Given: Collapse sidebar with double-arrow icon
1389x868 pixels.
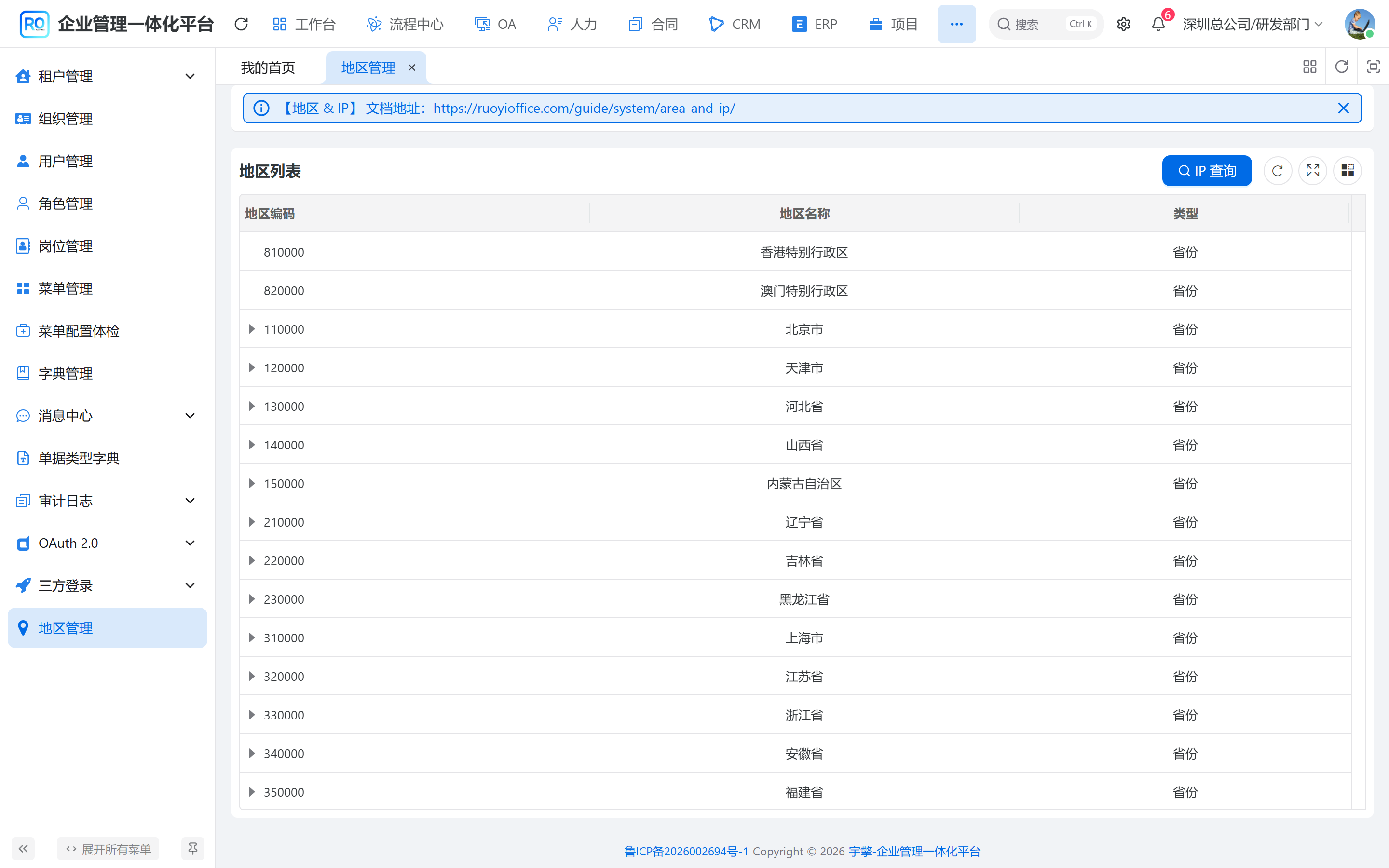Looking at the screenshot, I should pyautogui.click(x=23, y=849).
